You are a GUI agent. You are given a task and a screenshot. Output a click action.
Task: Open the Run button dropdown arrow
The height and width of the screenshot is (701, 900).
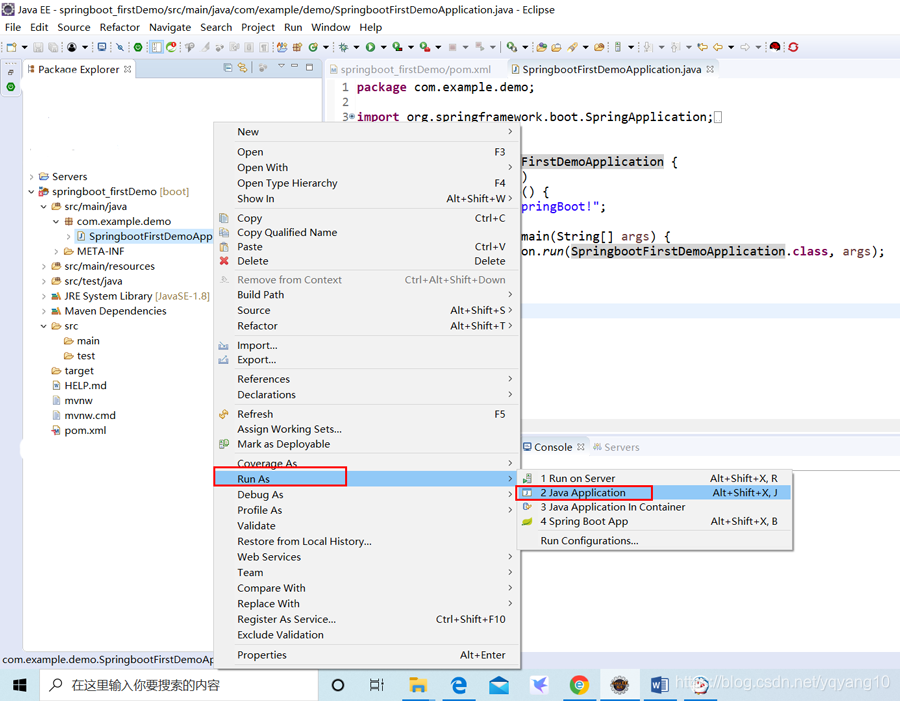383,47
